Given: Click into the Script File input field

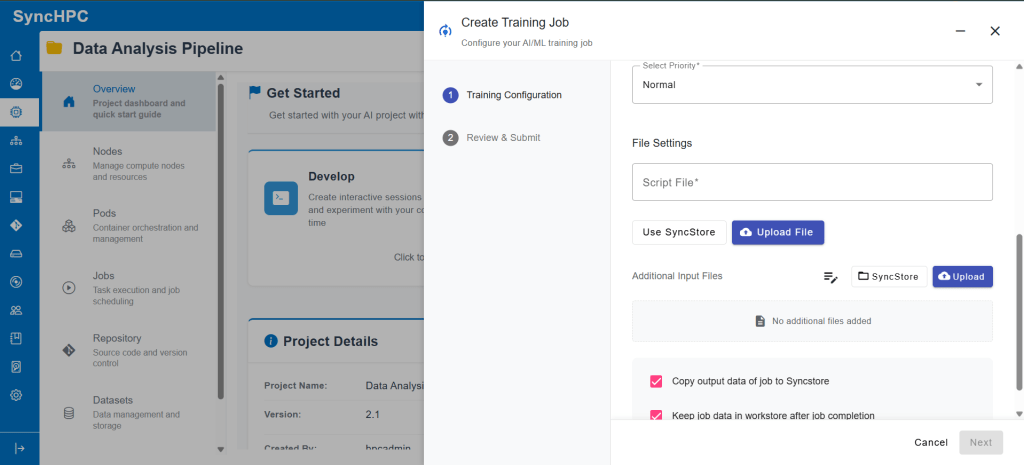Looking at the screenshot, I should [811, 182].
